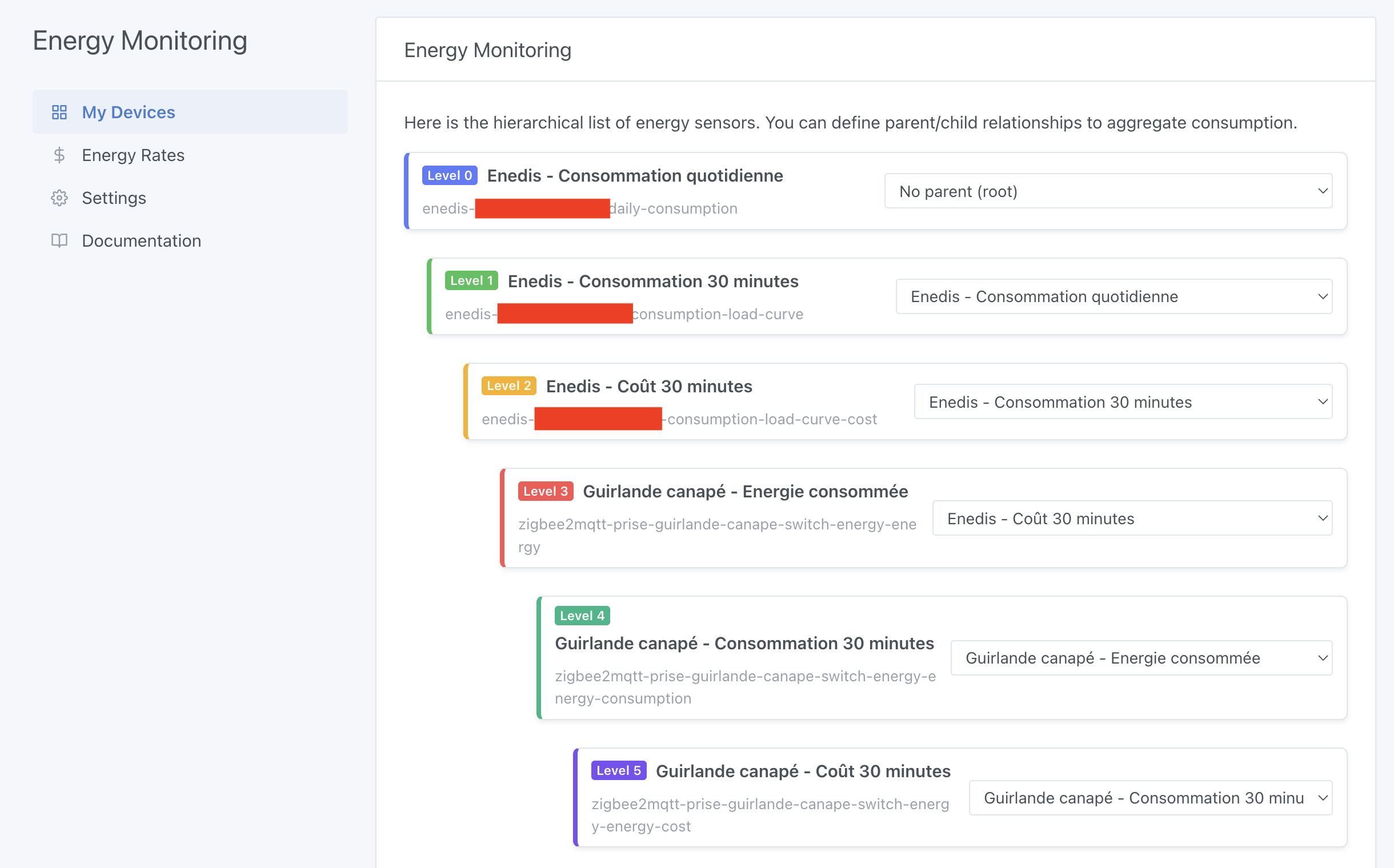Screen dimensions: 1394x868
Task: Click the Level 3 badge on Guirlande canapé
Action: click(x=544, y=491)
